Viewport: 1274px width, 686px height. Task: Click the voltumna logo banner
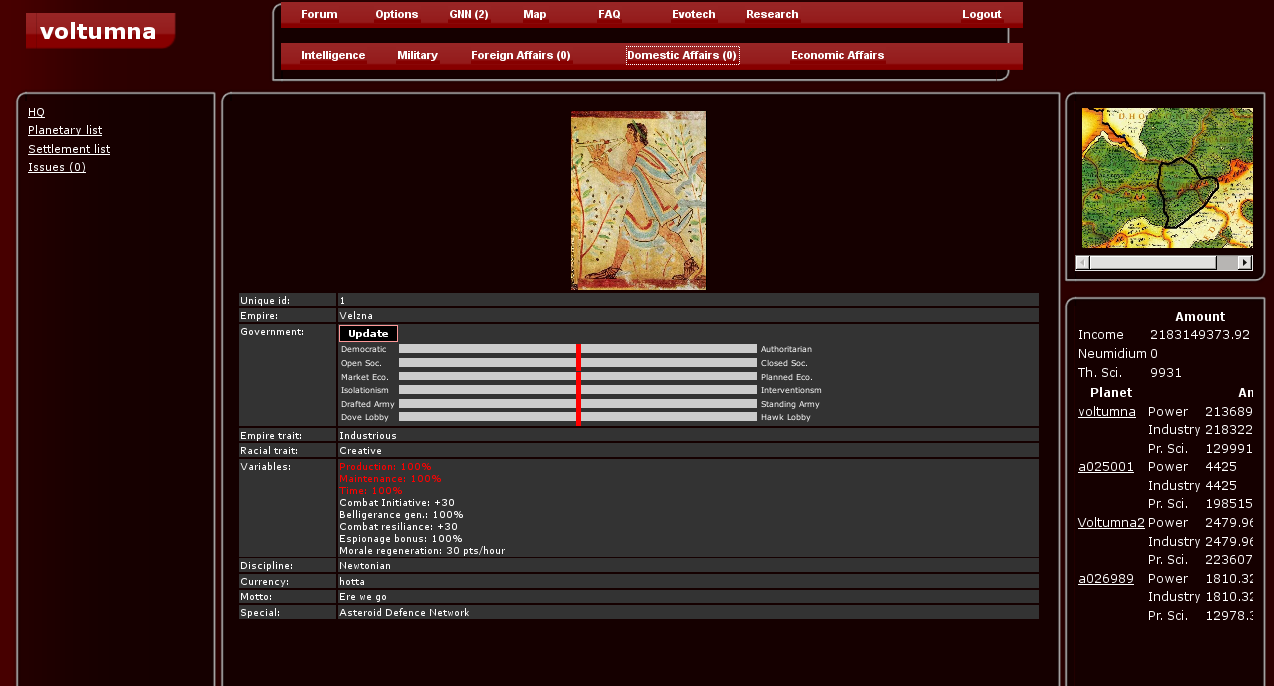100,31
